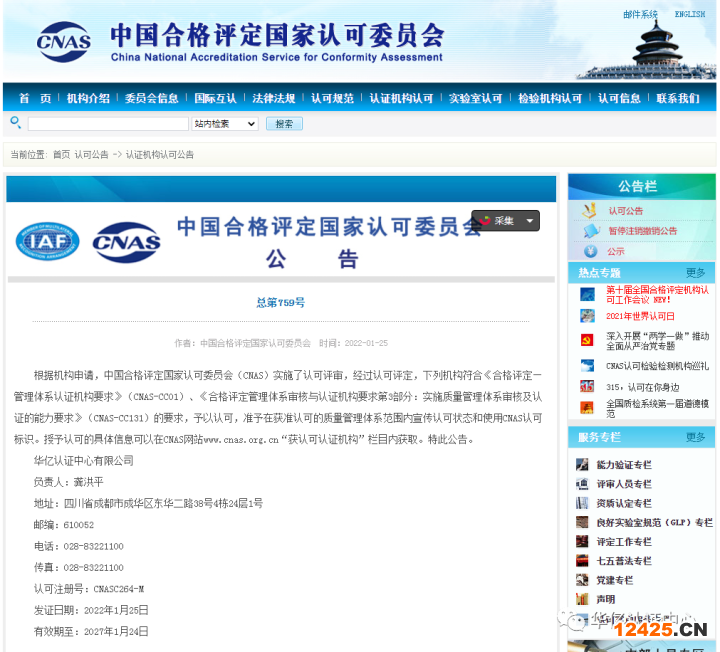The width and height of the screenshot is (720, 652).
Task: Click the 搜索 search button
Action: pyautogui.click(x=284, y=124)
